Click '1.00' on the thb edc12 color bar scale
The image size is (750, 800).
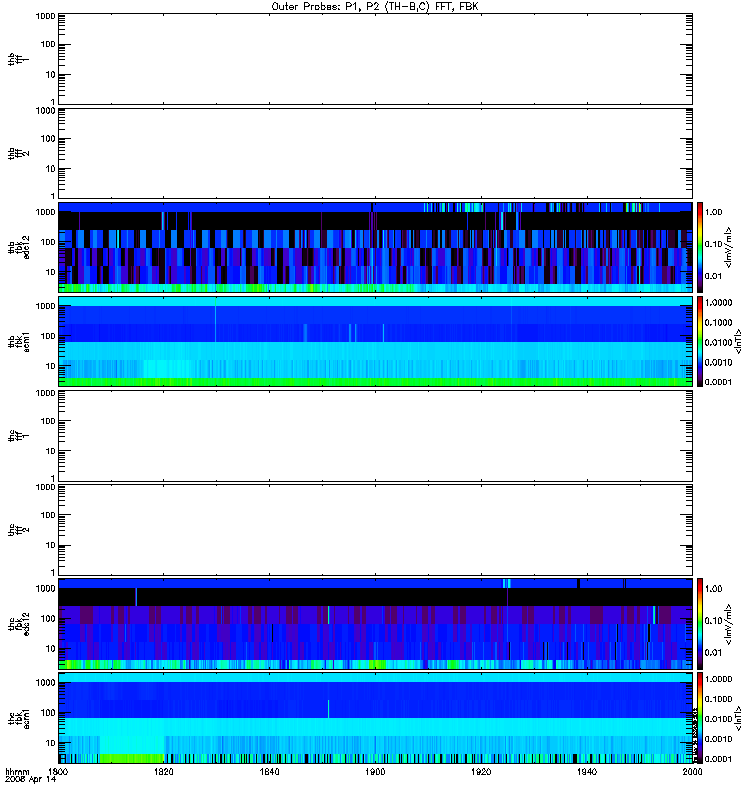coord(713,212)
